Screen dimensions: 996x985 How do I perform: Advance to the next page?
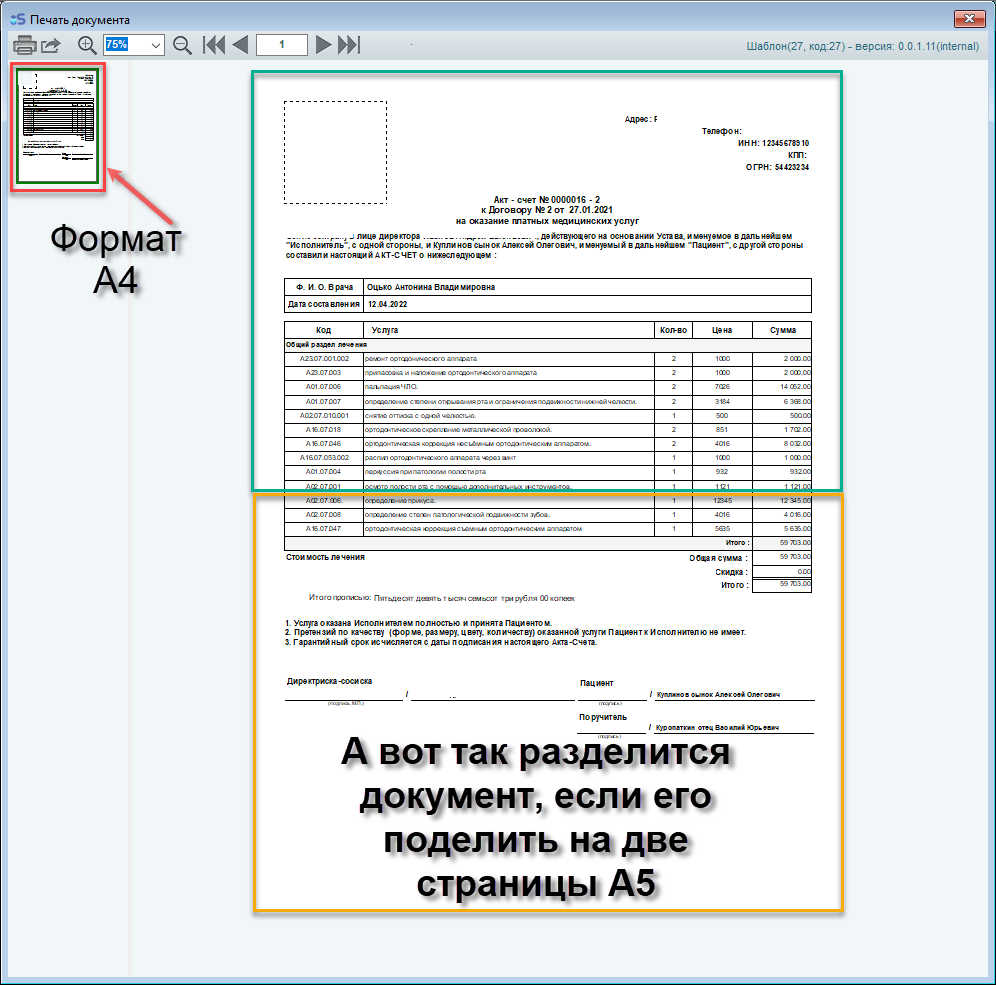(323, 45)
